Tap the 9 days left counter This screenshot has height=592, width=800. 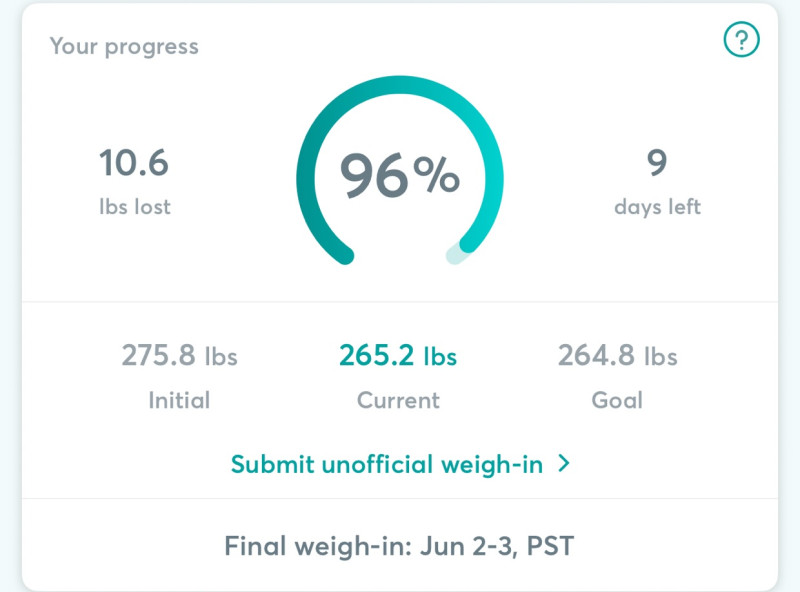click(x=657, y=163)
